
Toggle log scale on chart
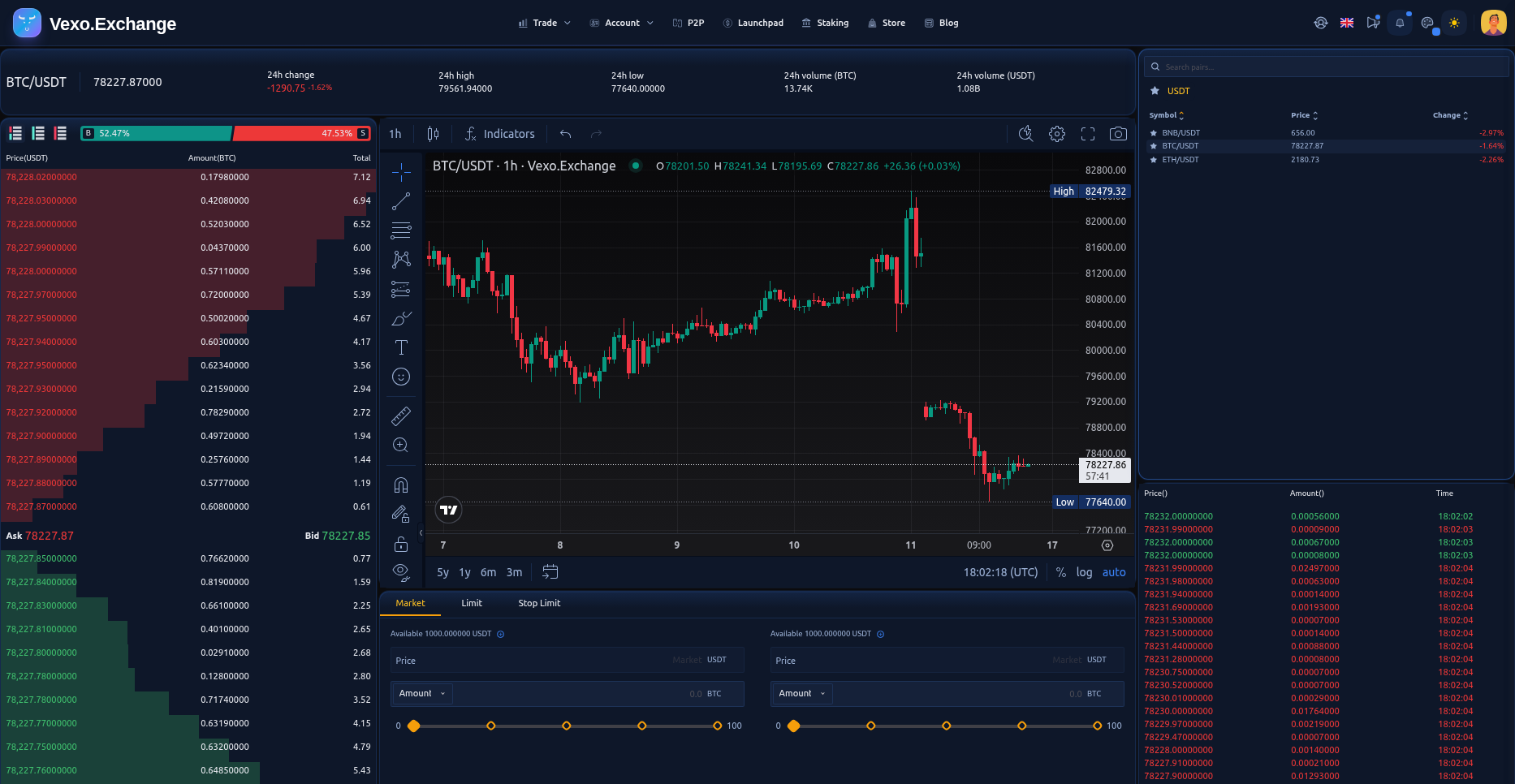coord(1084,572)
